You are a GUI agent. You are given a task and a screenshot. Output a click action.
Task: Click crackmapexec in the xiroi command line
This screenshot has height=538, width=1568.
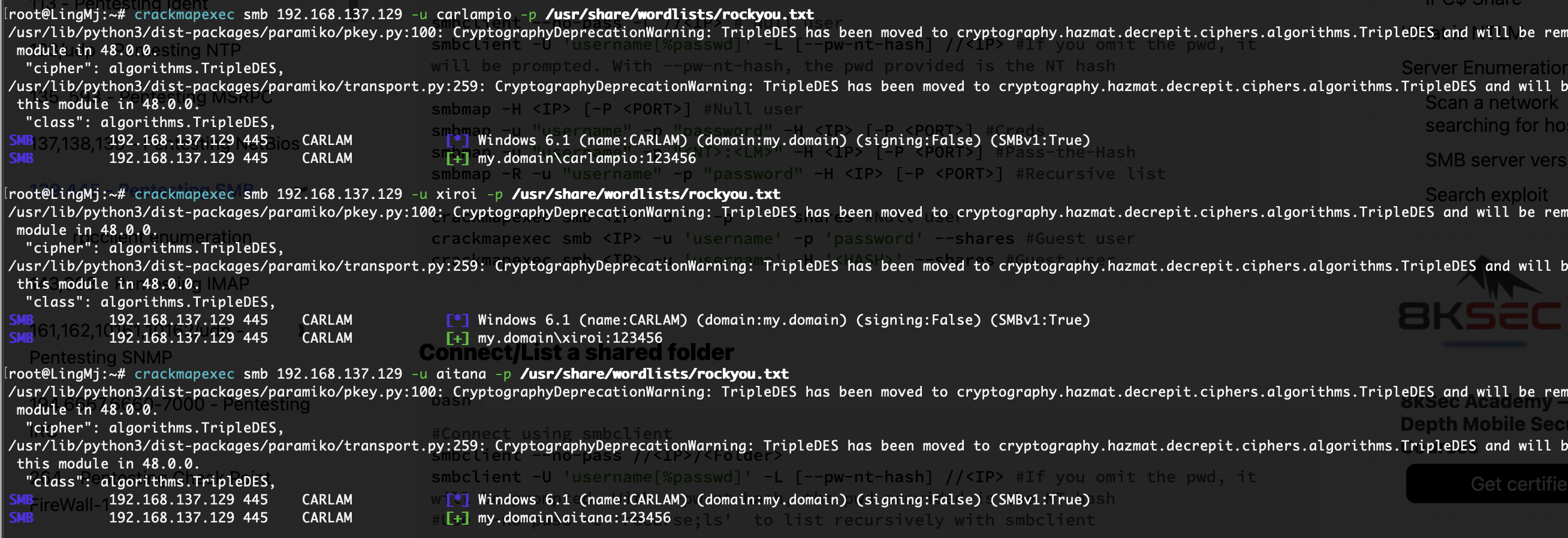click(184, 194)
